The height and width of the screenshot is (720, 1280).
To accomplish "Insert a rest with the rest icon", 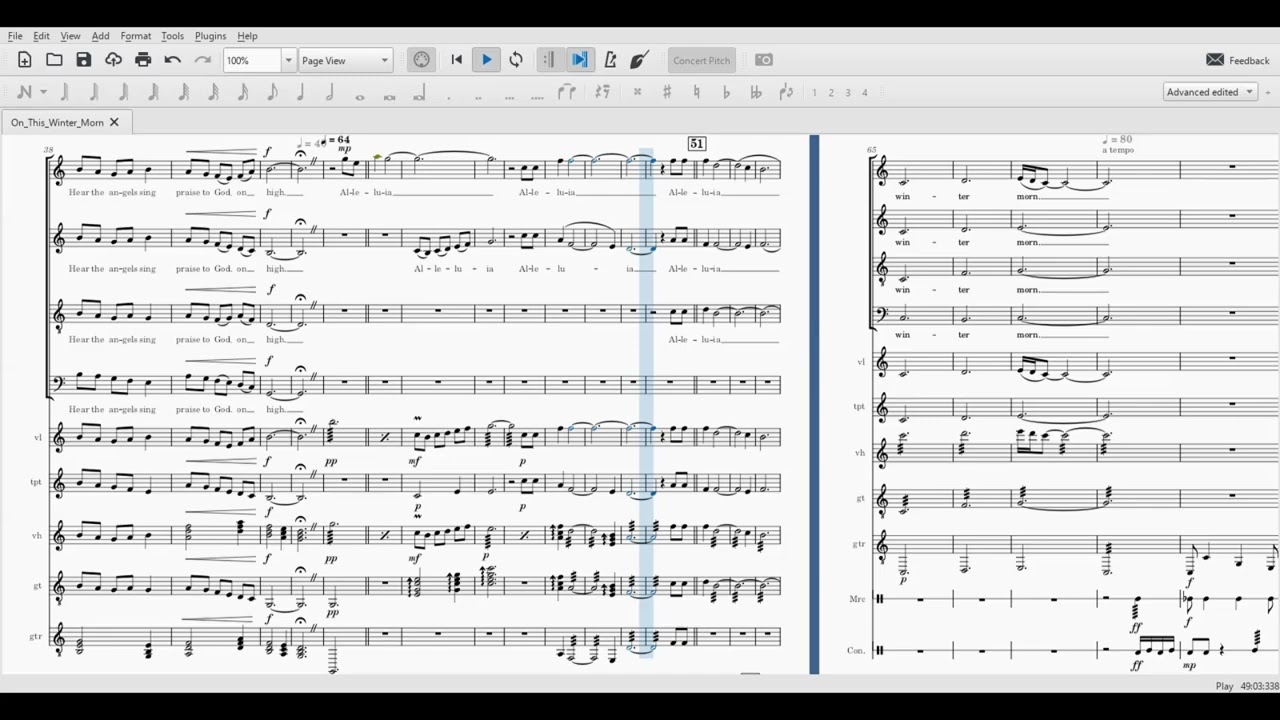I will click(602, 92).
